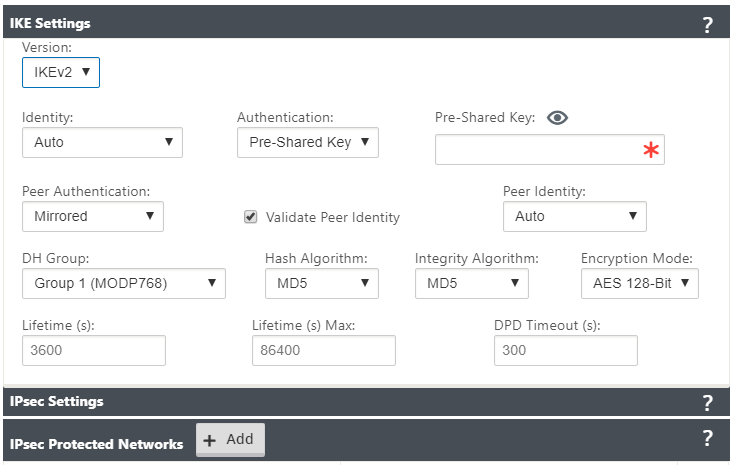Open the Hash Algorithm dropdown
The height and width of the screenshot is (465, 736).
[x=322, y=283]
